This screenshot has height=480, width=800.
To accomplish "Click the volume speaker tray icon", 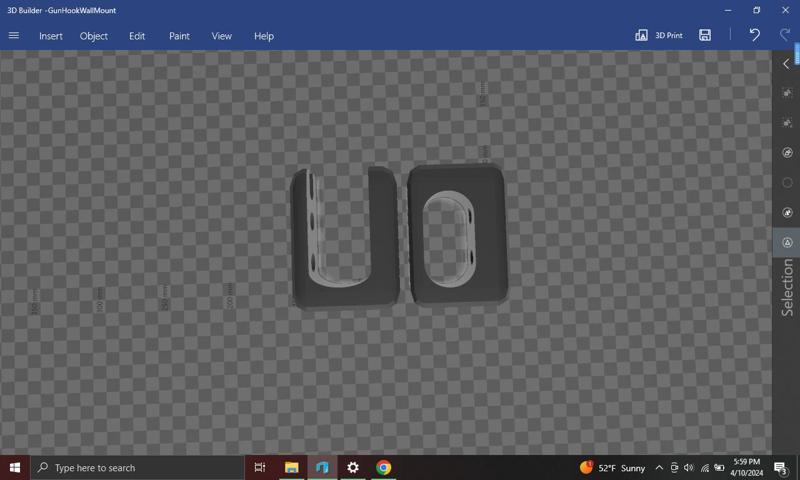I will 689,468.
